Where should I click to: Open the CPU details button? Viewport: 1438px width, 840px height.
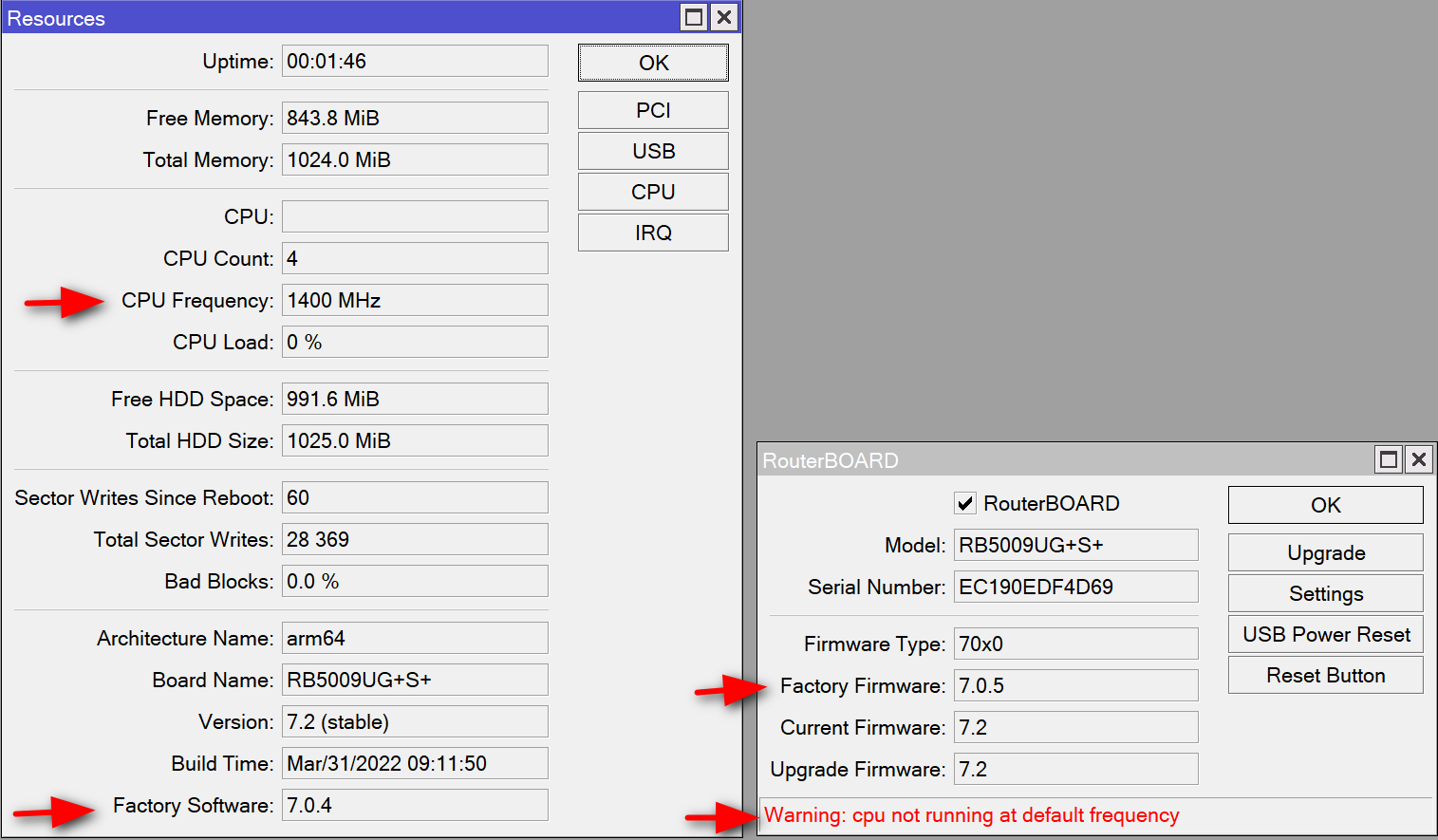[x=653, y=192]
